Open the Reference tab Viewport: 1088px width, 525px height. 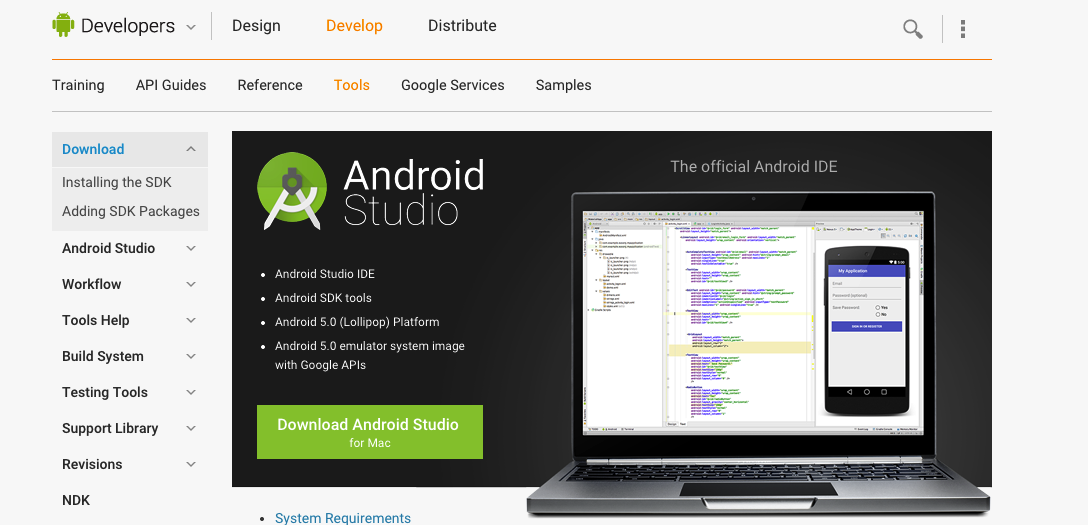coord(270,85)
